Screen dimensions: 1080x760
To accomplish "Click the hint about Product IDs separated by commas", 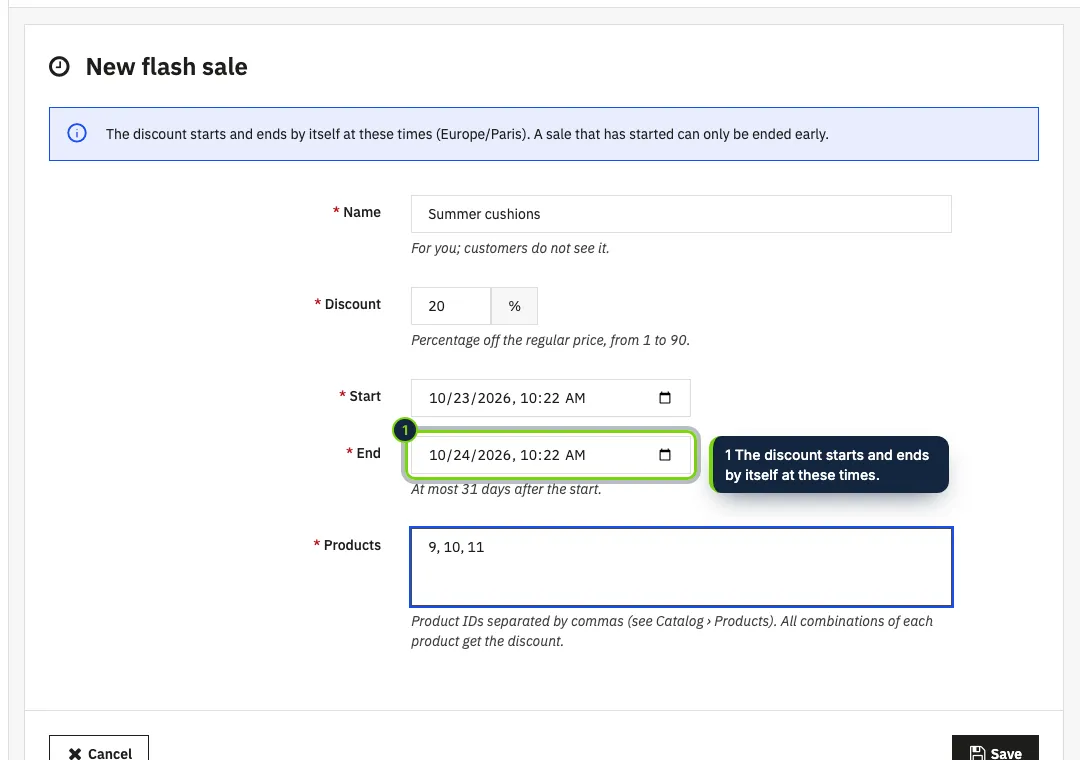I will point(672,631).
